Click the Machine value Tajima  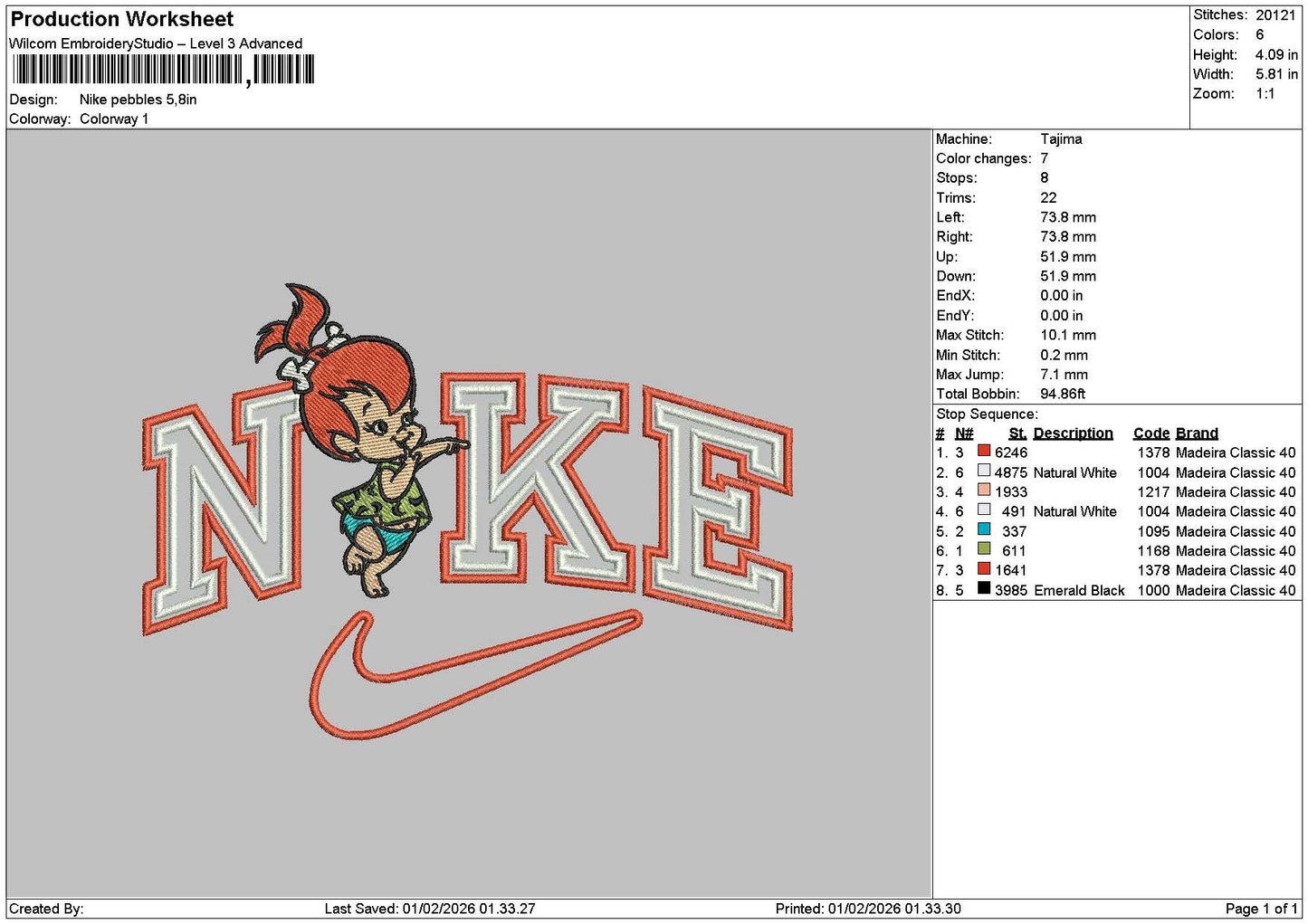click(1061, 139)
